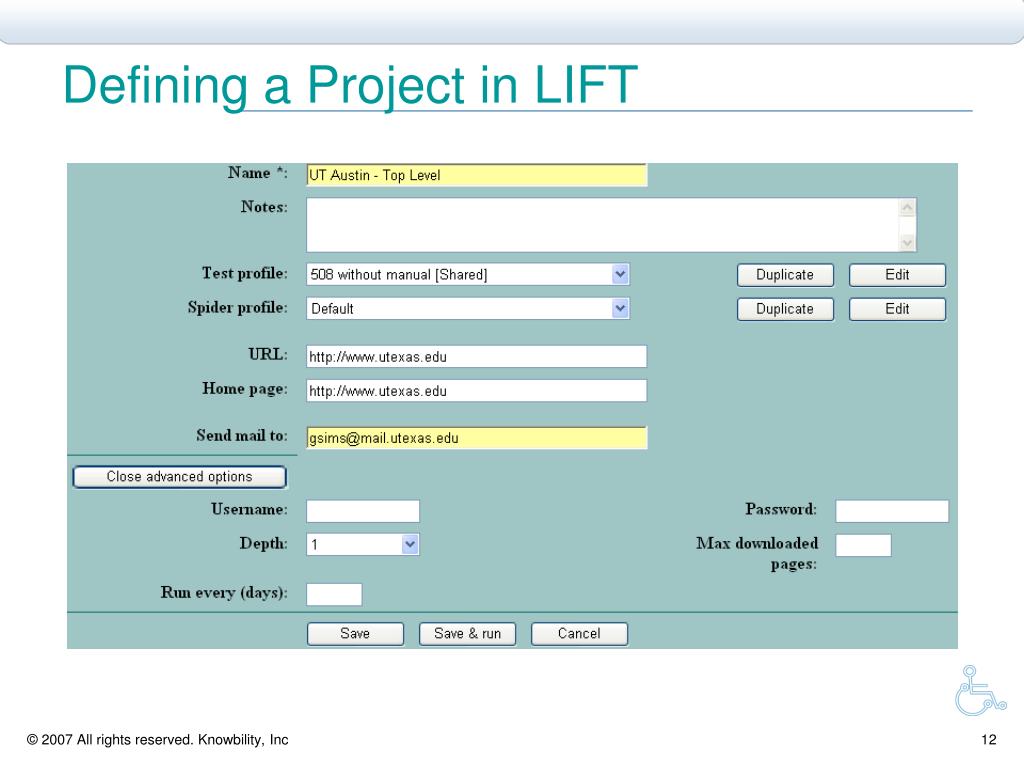Image resolution: width=1024 pixels, height=768 pixels.
Task: Click the Password input field
Action: pyautogui.click(x=892, y=511)
